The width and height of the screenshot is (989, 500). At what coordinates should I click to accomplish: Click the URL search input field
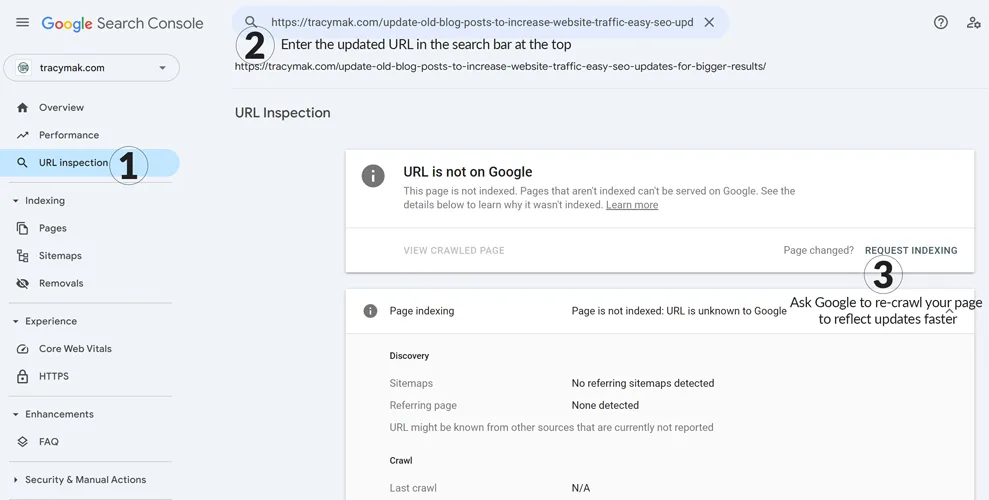pos(482,22)
